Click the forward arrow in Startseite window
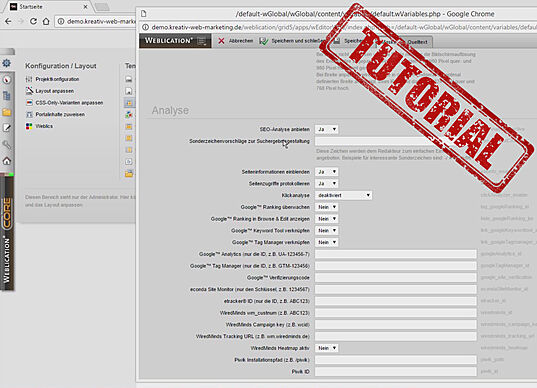This screenshot has width=537, height=388. point(21,21)
